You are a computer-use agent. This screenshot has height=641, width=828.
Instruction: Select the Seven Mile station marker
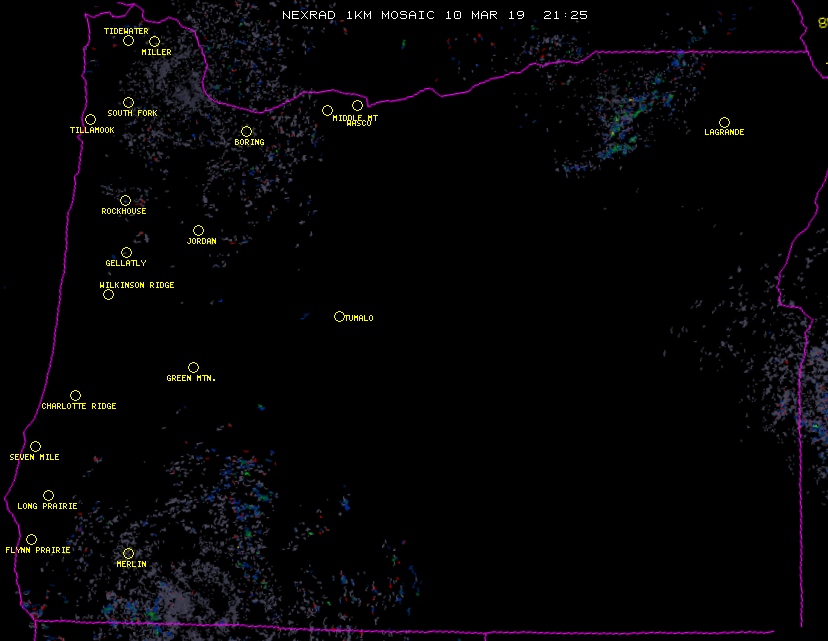pos(35,447)
